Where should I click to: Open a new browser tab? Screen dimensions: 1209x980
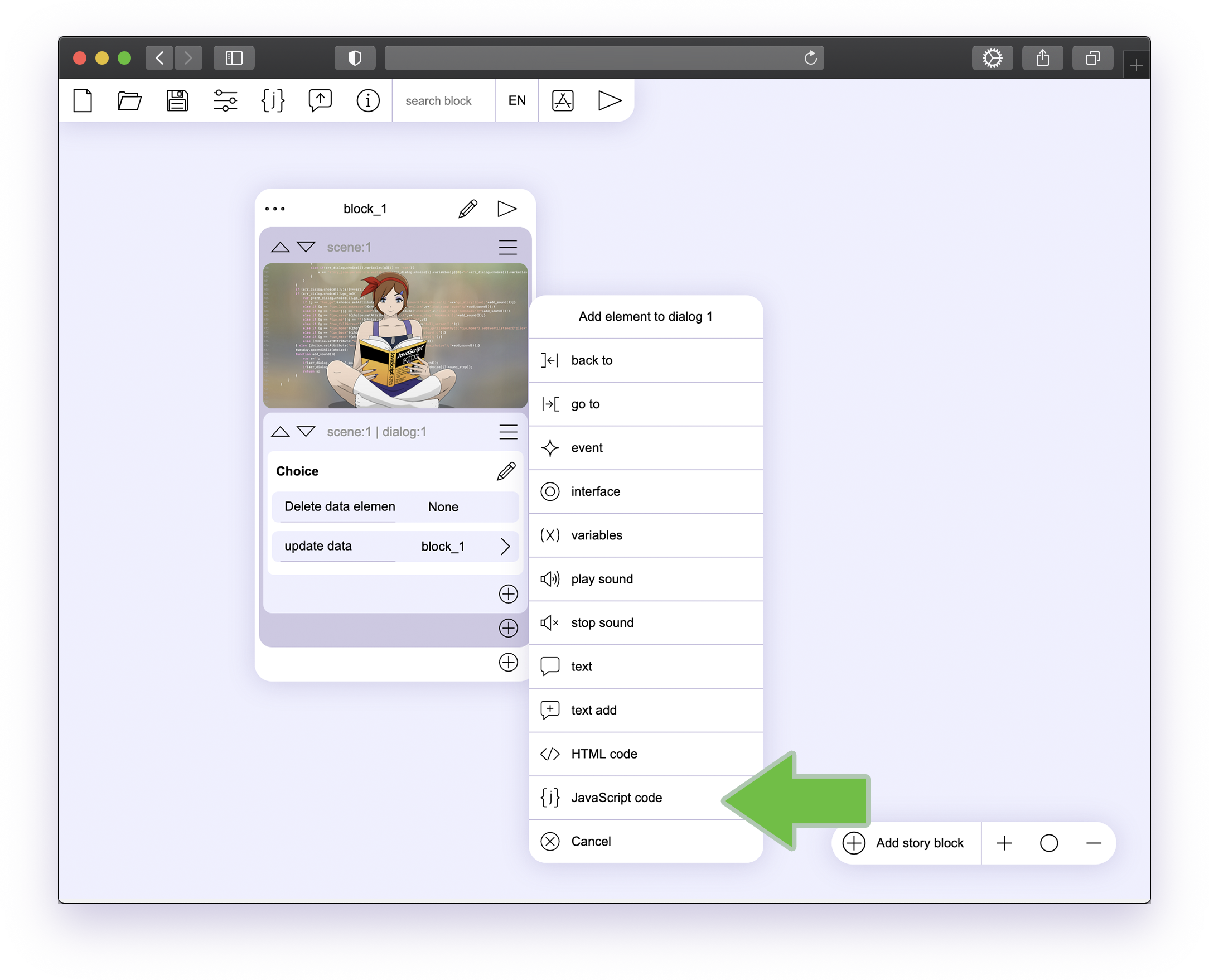(x=1136, y=65)
